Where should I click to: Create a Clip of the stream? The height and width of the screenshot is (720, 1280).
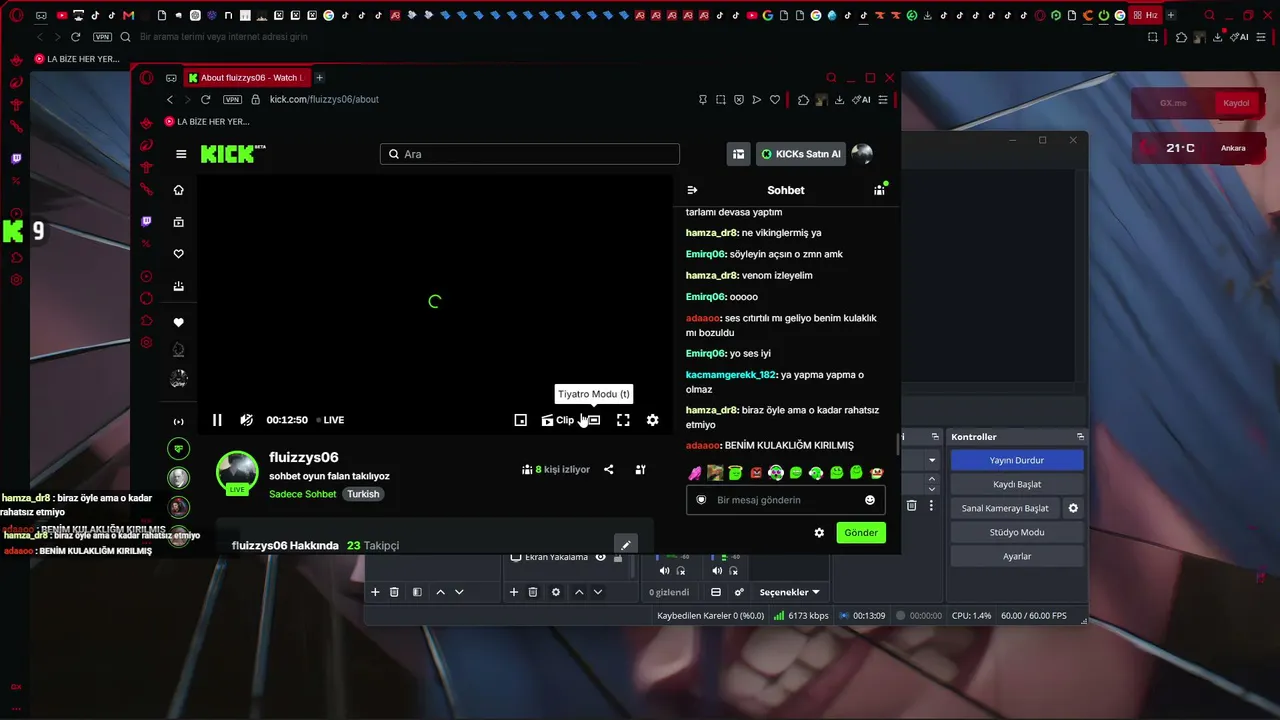point(558,420)
